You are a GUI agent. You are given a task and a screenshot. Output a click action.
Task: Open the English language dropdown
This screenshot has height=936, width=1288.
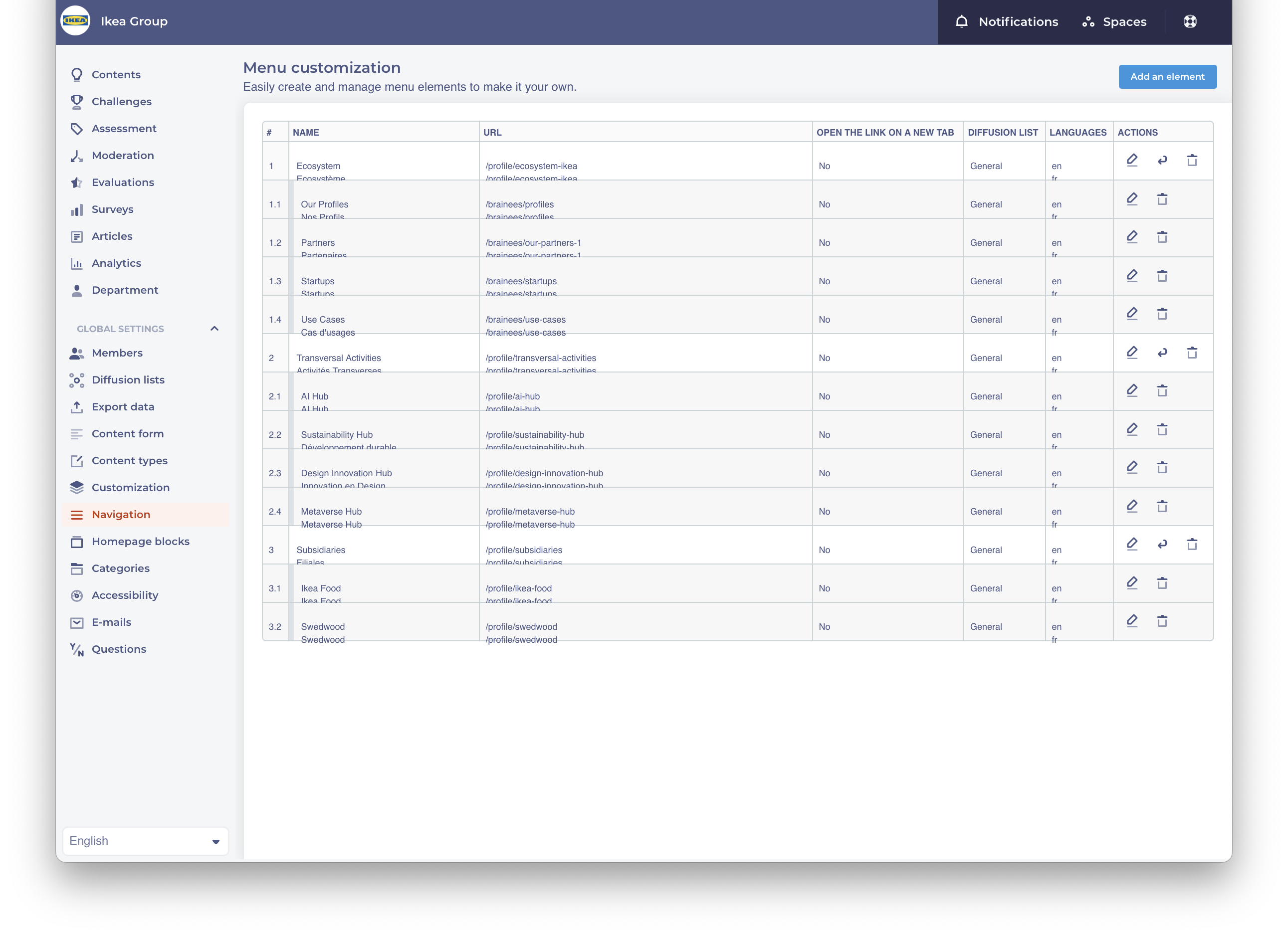(x=145, y=841)
